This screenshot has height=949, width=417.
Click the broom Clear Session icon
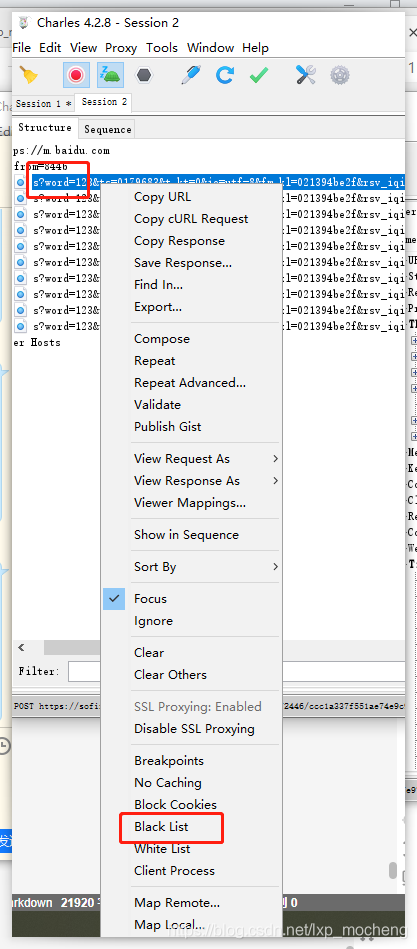(x=28, y=75)
